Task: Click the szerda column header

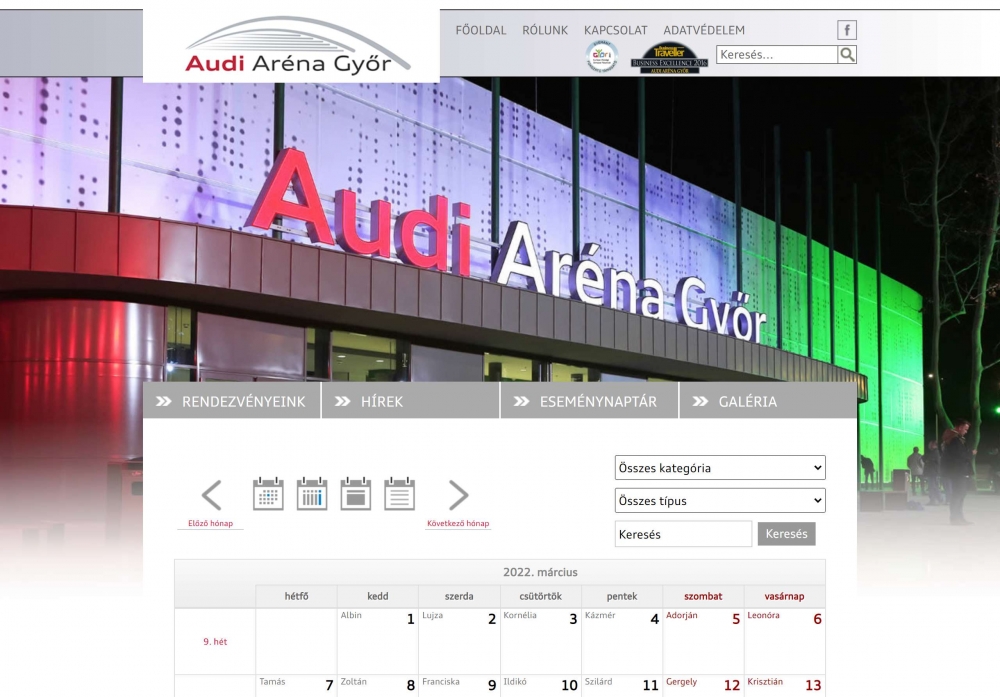Action: 459,596
